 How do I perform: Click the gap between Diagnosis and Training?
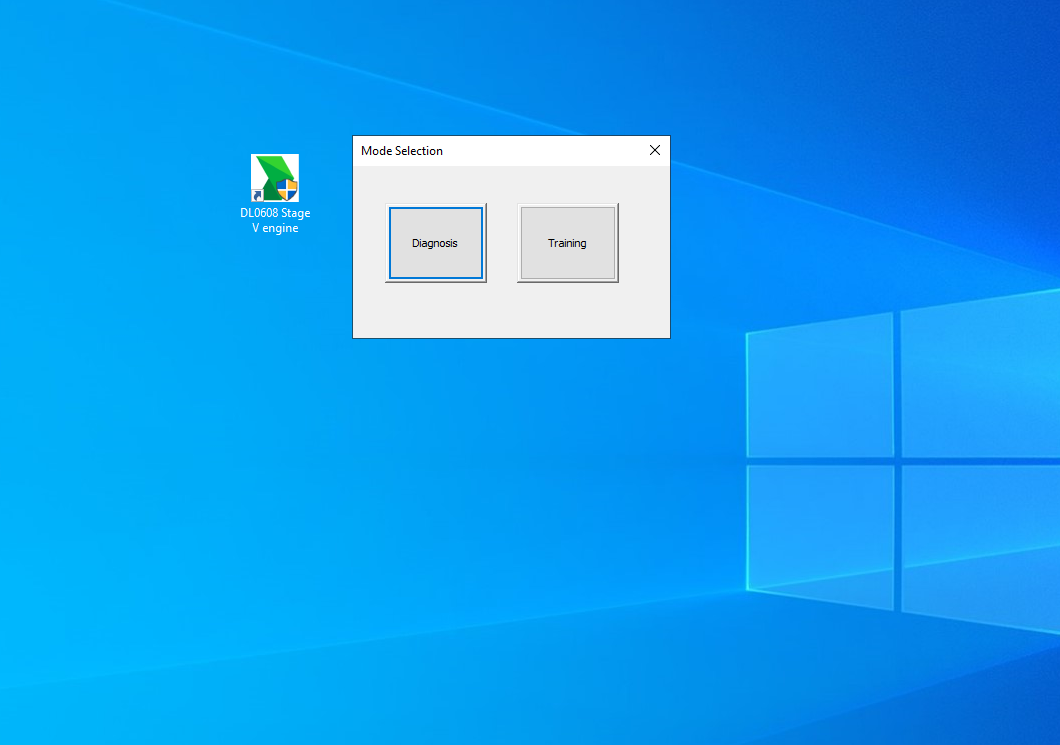(501, 243)
